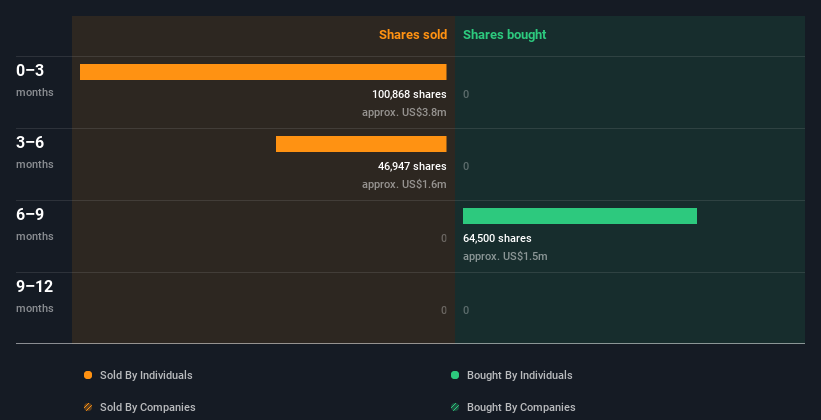The height and width of the screenshot is (420, 821).
Task: Select the 100,868 shares value
Action: pos(409,94)
